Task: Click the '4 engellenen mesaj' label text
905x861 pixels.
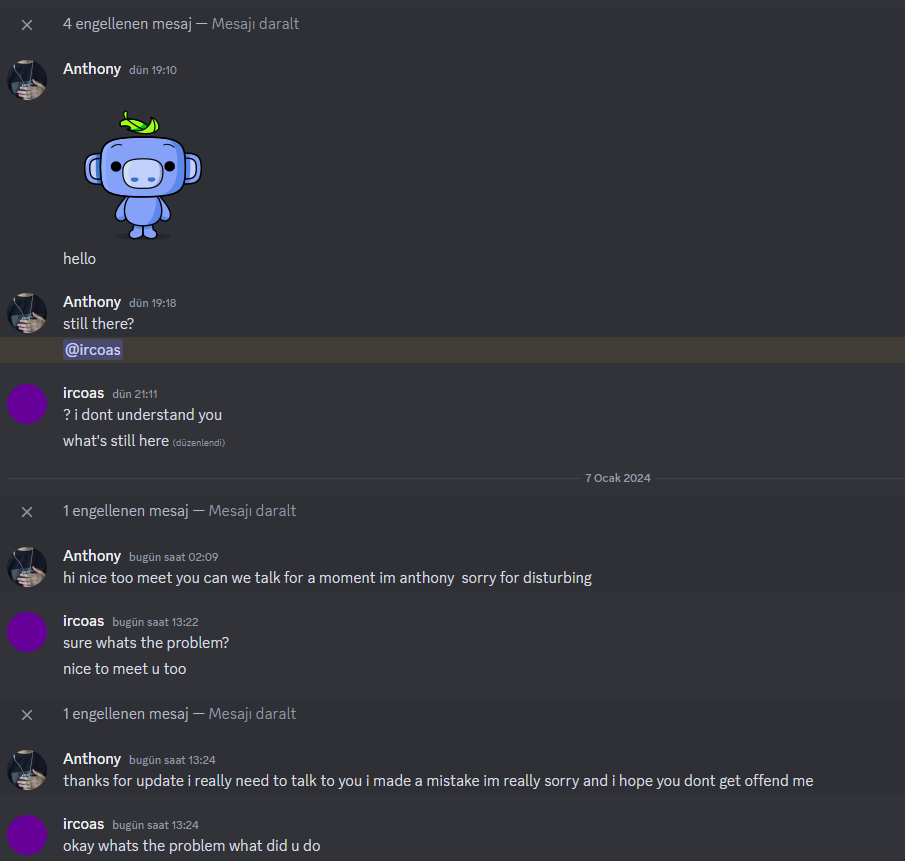Action: [x=127, y=24]
